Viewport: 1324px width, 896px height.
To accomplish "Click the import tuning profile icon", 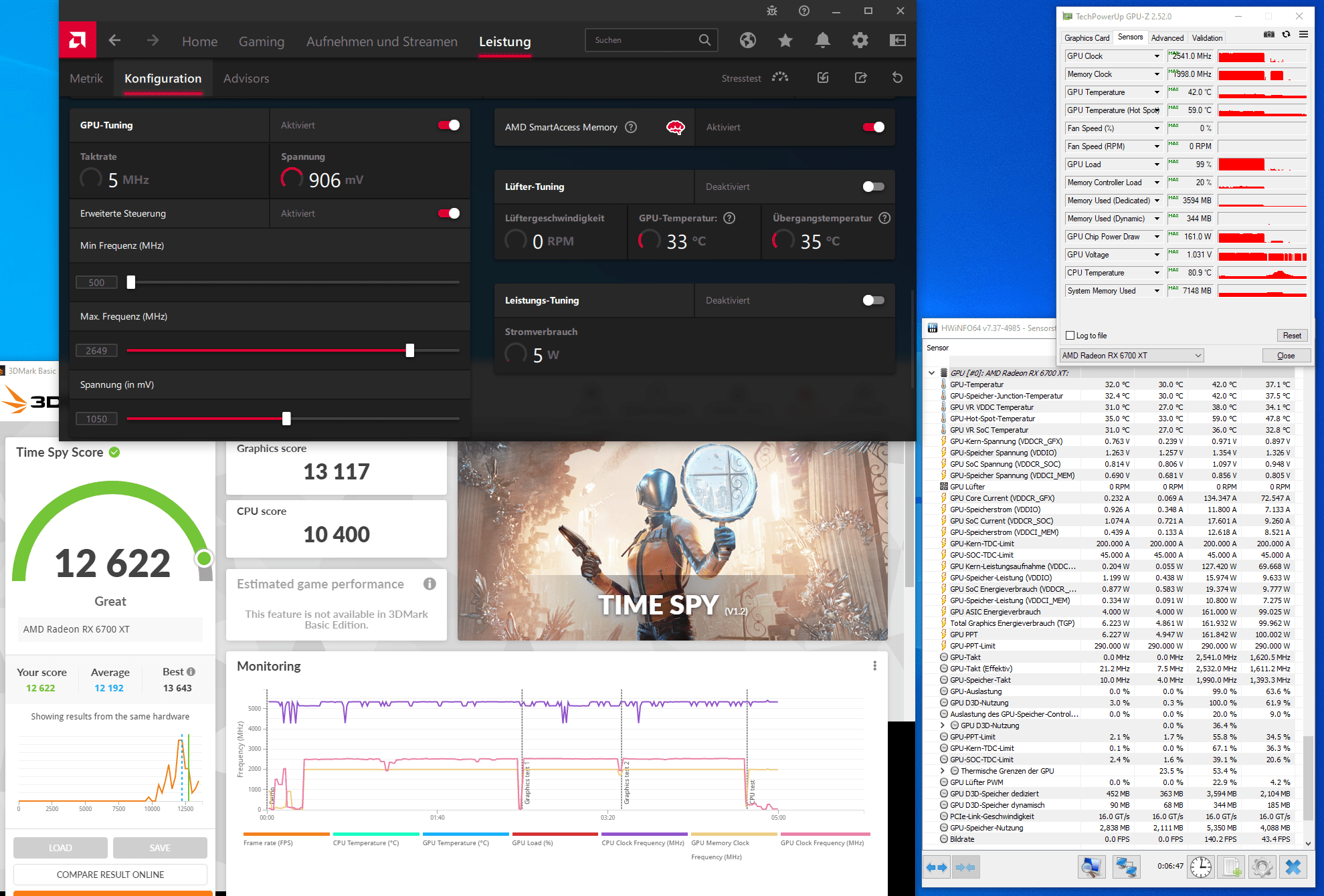I will point(823,78).
